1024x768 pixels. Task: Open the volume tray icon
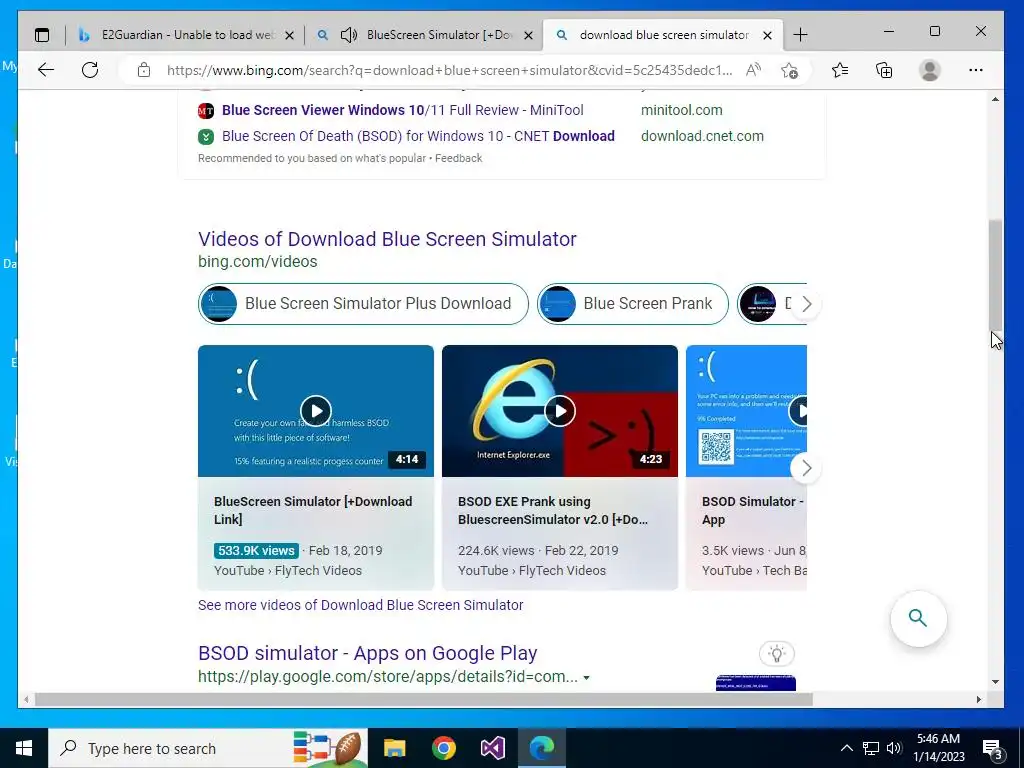894,748
